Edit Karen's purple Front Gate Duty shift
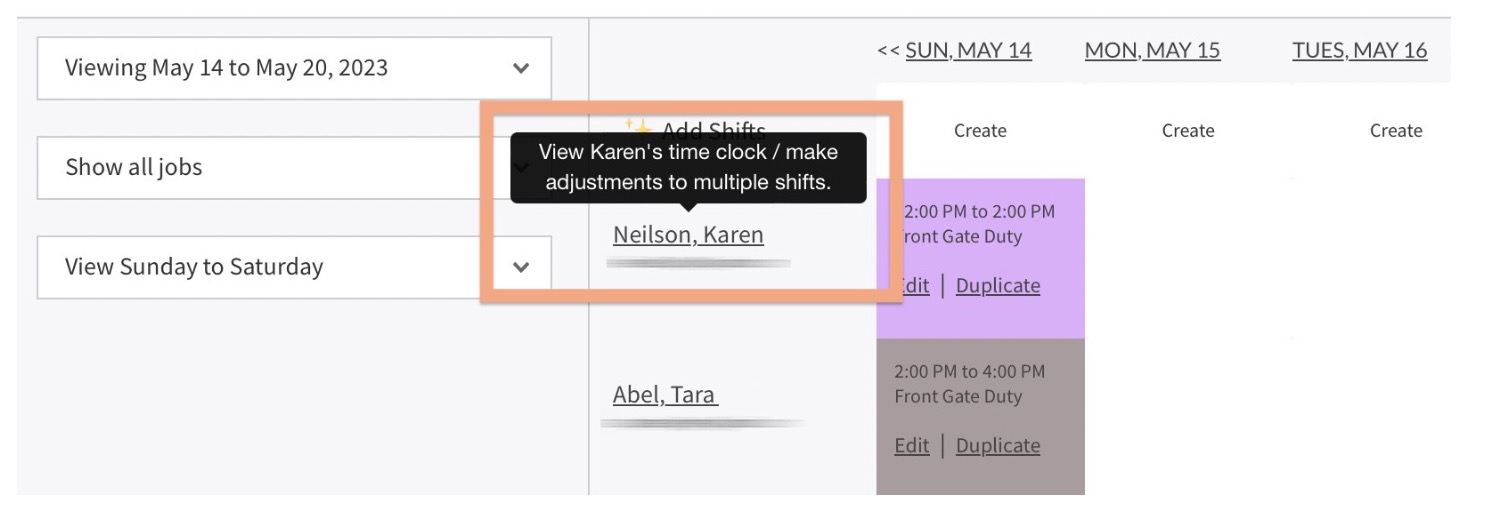This screenshot has height=518, width=1512. 916,286
